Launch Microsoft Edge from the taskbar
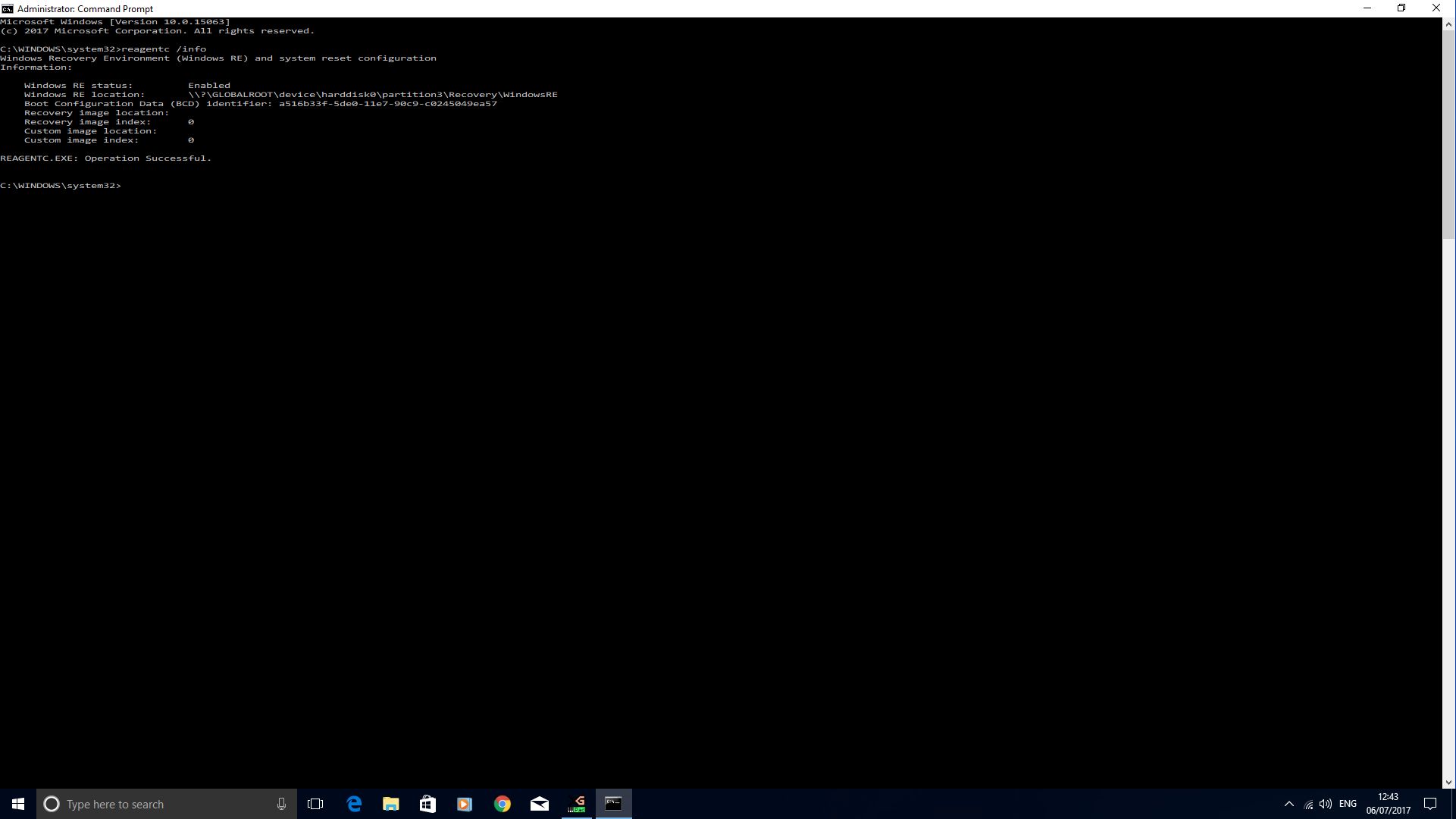This screenshot has height=819, width=1456. [x=354, y=804]
